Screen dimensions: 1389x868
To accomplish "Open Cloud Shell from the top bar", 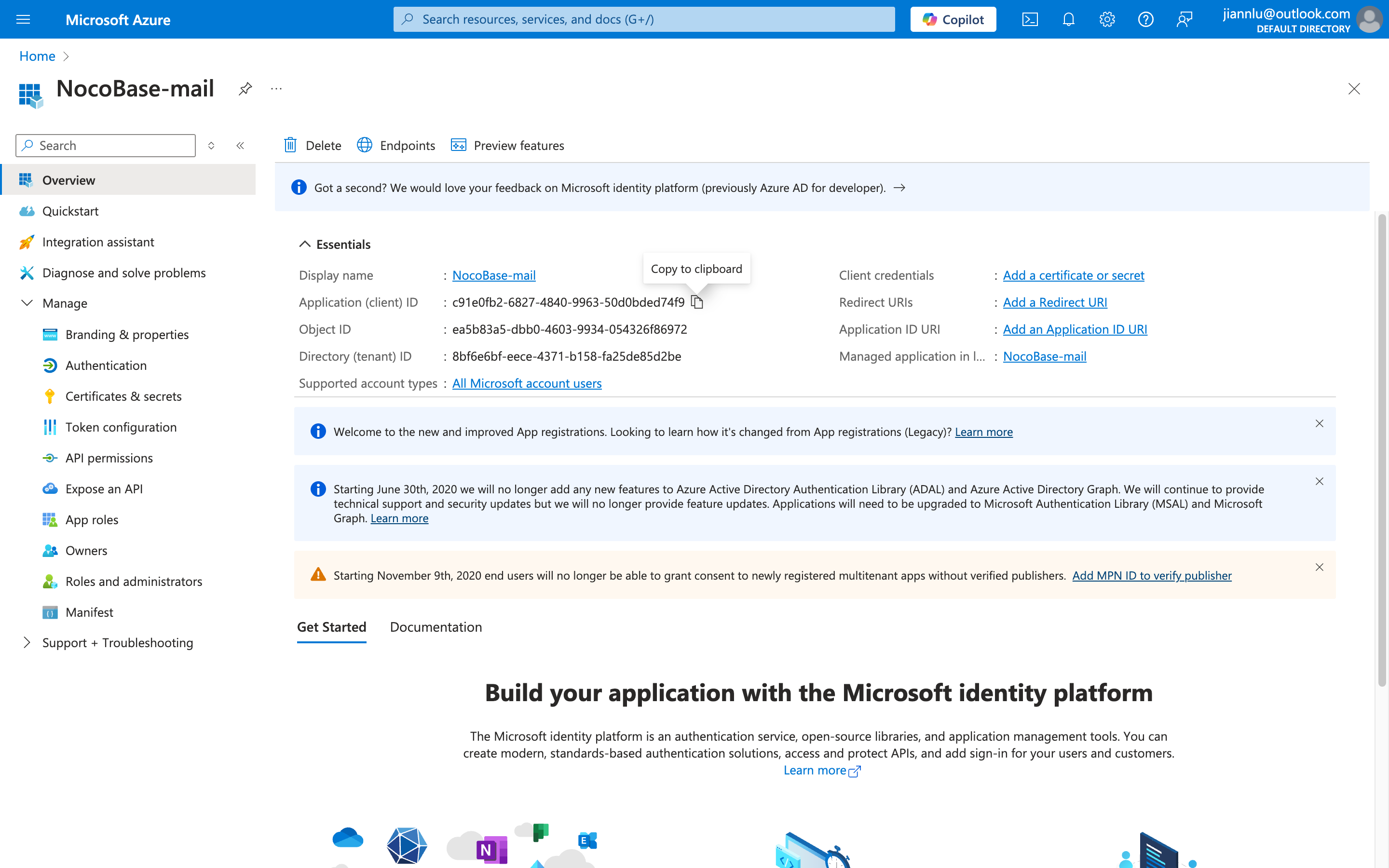I will pos(1030,19).
